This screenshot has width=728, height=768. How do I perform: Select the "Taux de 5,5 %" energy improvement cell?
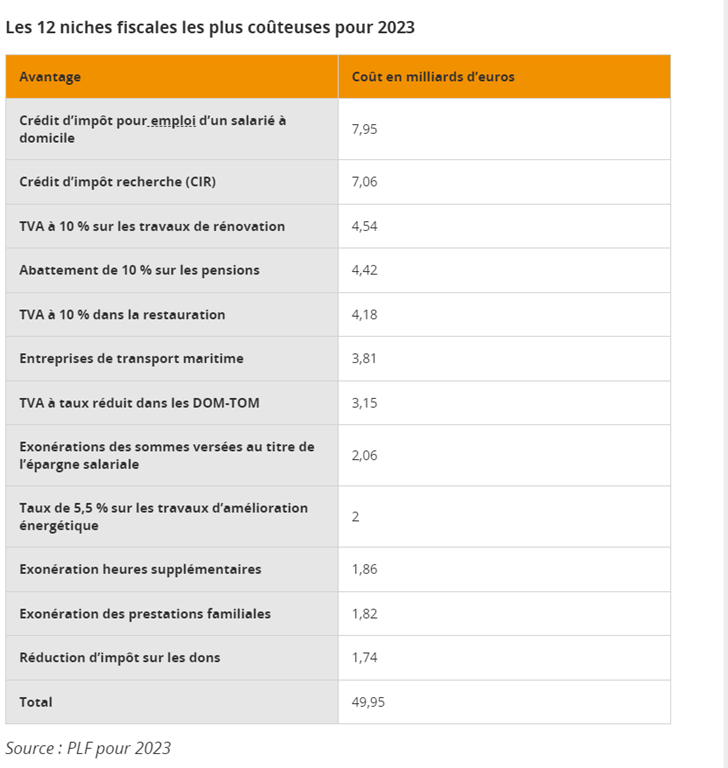click(163, 516)
